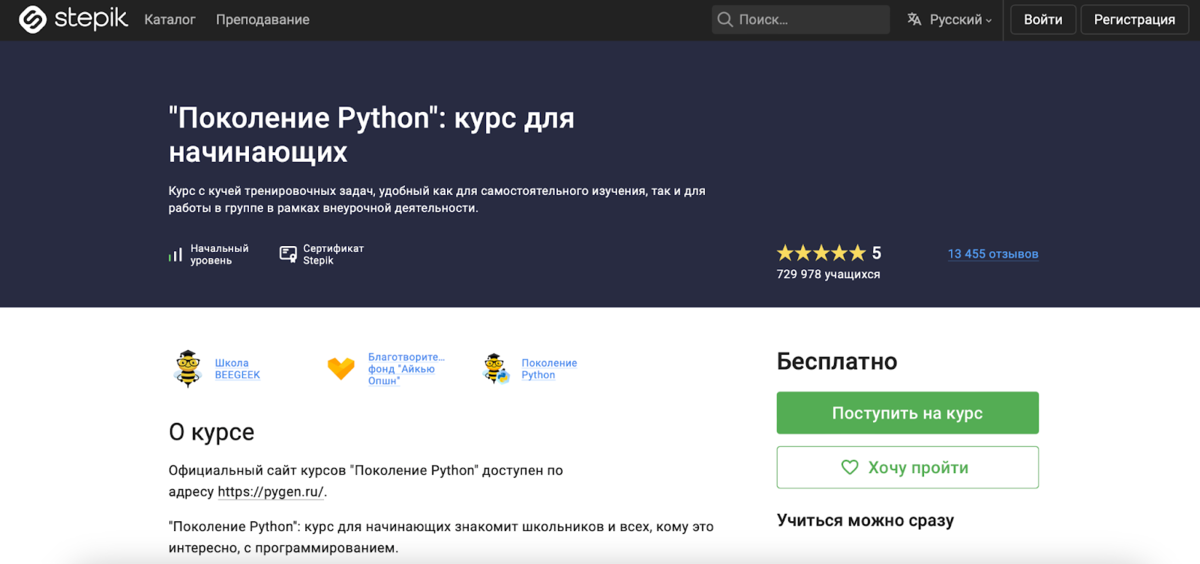The image size is (1200, 564).
Task: Open the Каталог menu item
Action: (x=170, y=19)
